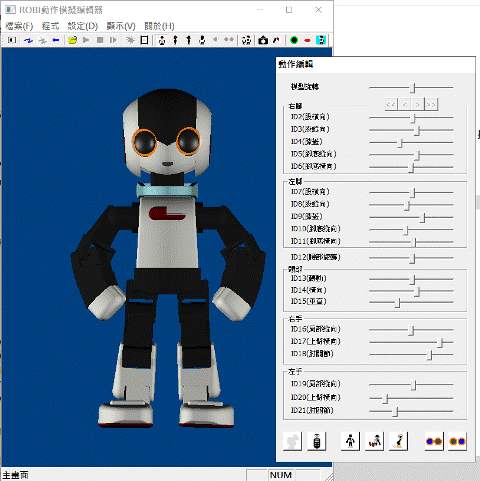
Task: Click the ID14 head slider
Action: click(x=411, y=291)
